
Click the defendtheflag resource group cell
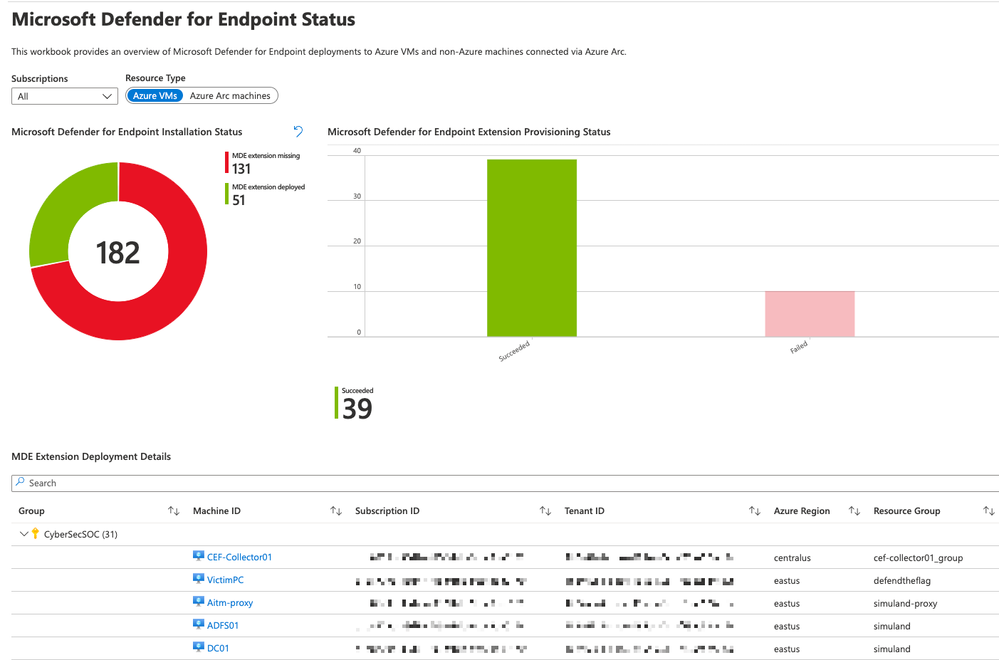pyautogui.click(x=902, y=580)
